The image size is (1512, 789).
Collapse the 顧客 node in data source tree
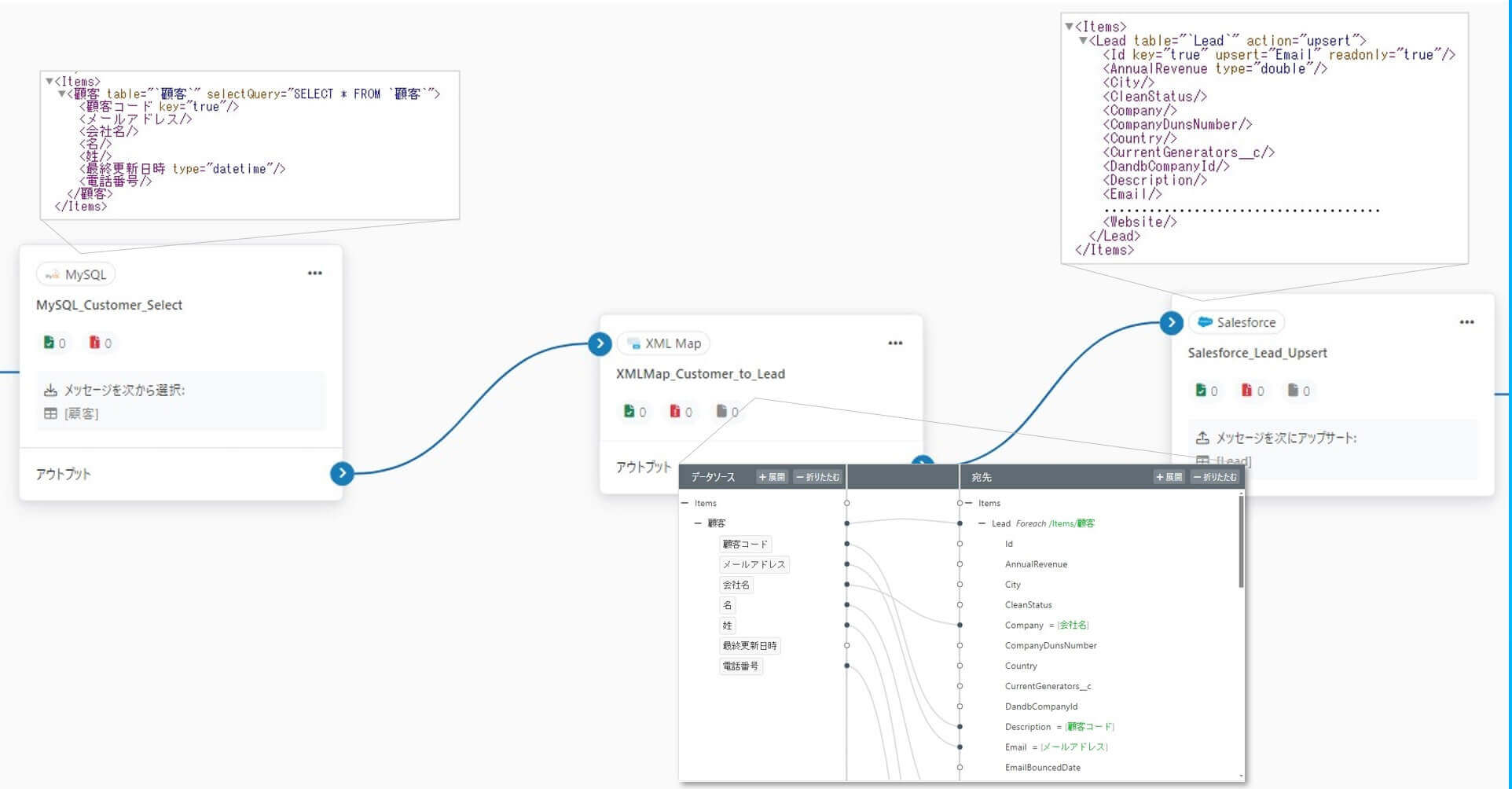point(697,523)
